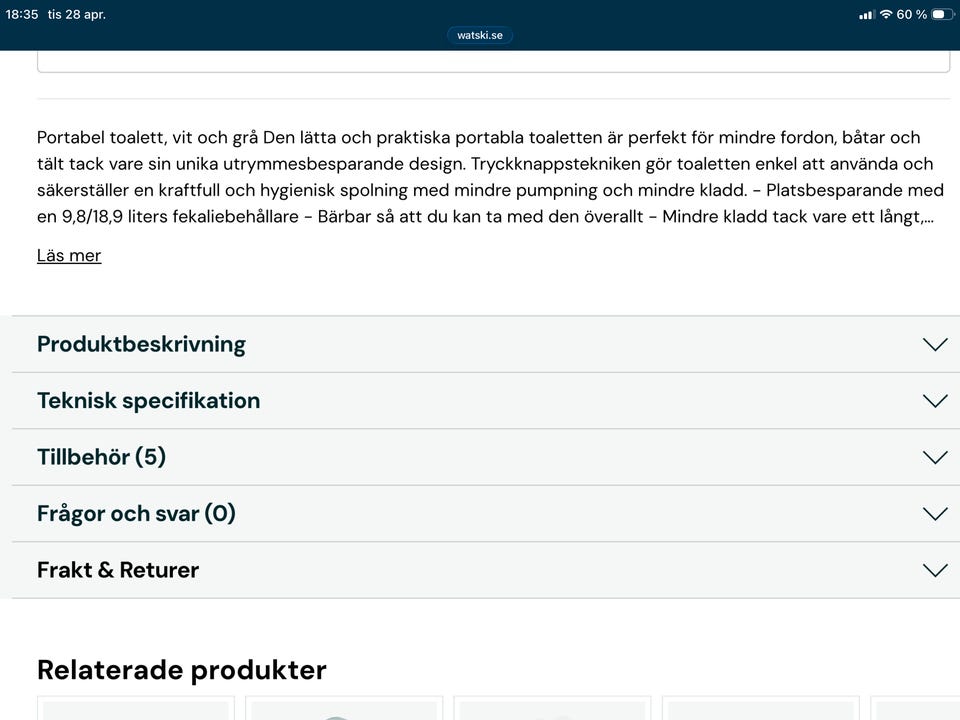Tap the watski.se address pill

tap(480, 35)
